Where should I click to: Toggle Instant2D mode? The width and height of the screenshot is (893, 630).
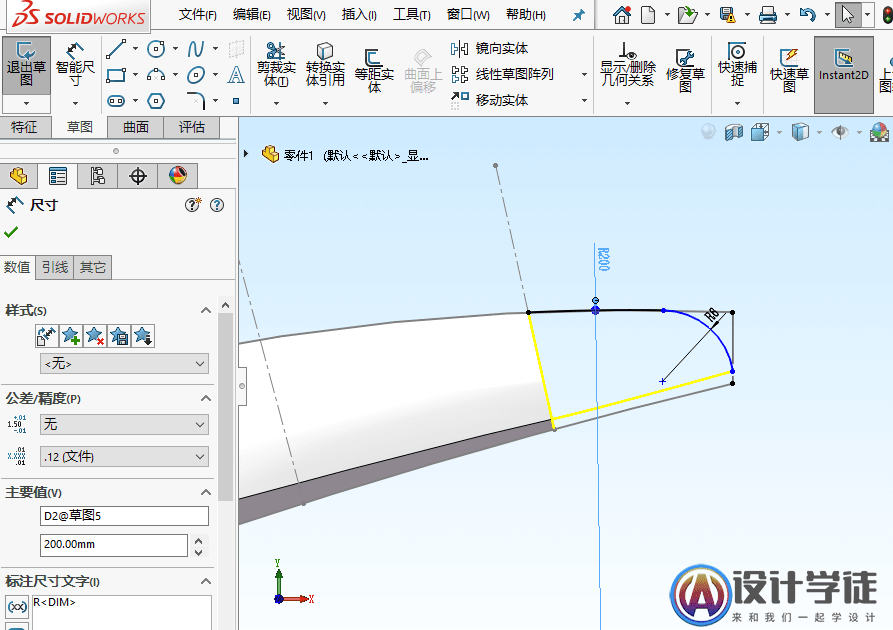coord(843,75)
